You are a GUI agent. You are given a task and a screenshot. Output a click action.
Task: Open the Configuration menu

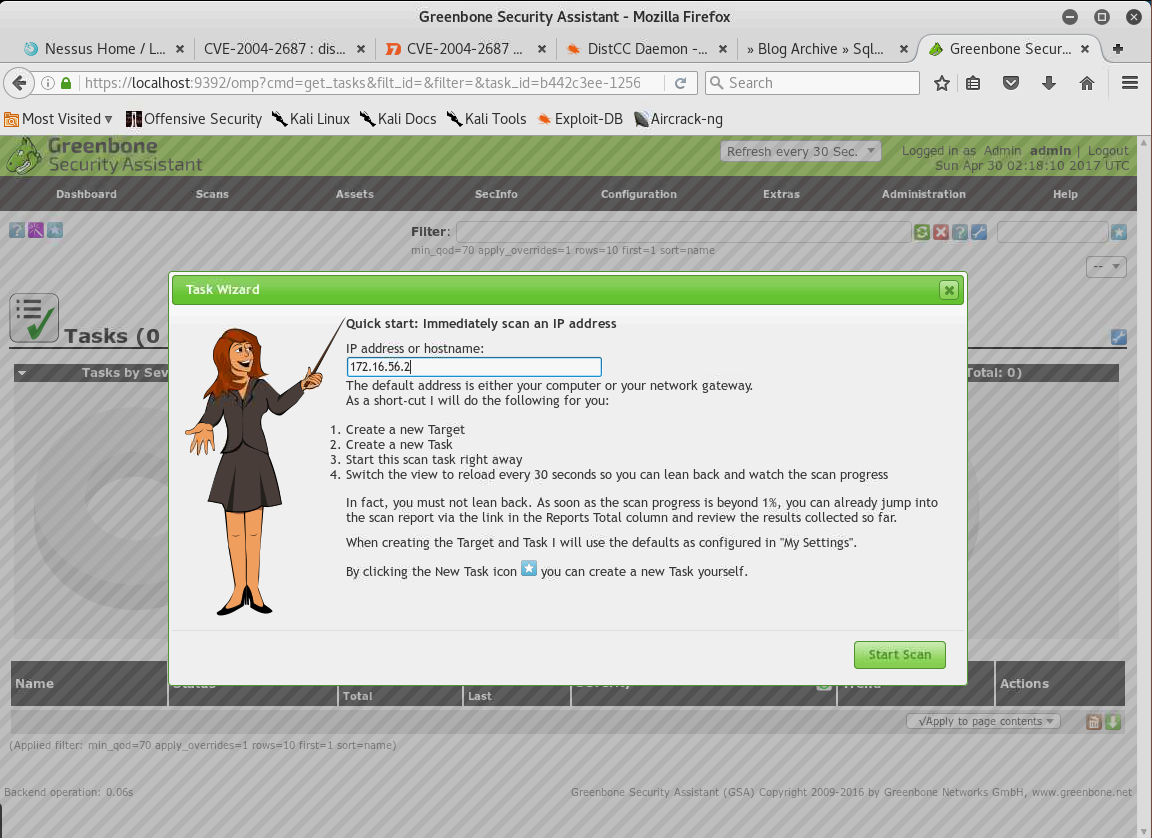pos(638,194)
